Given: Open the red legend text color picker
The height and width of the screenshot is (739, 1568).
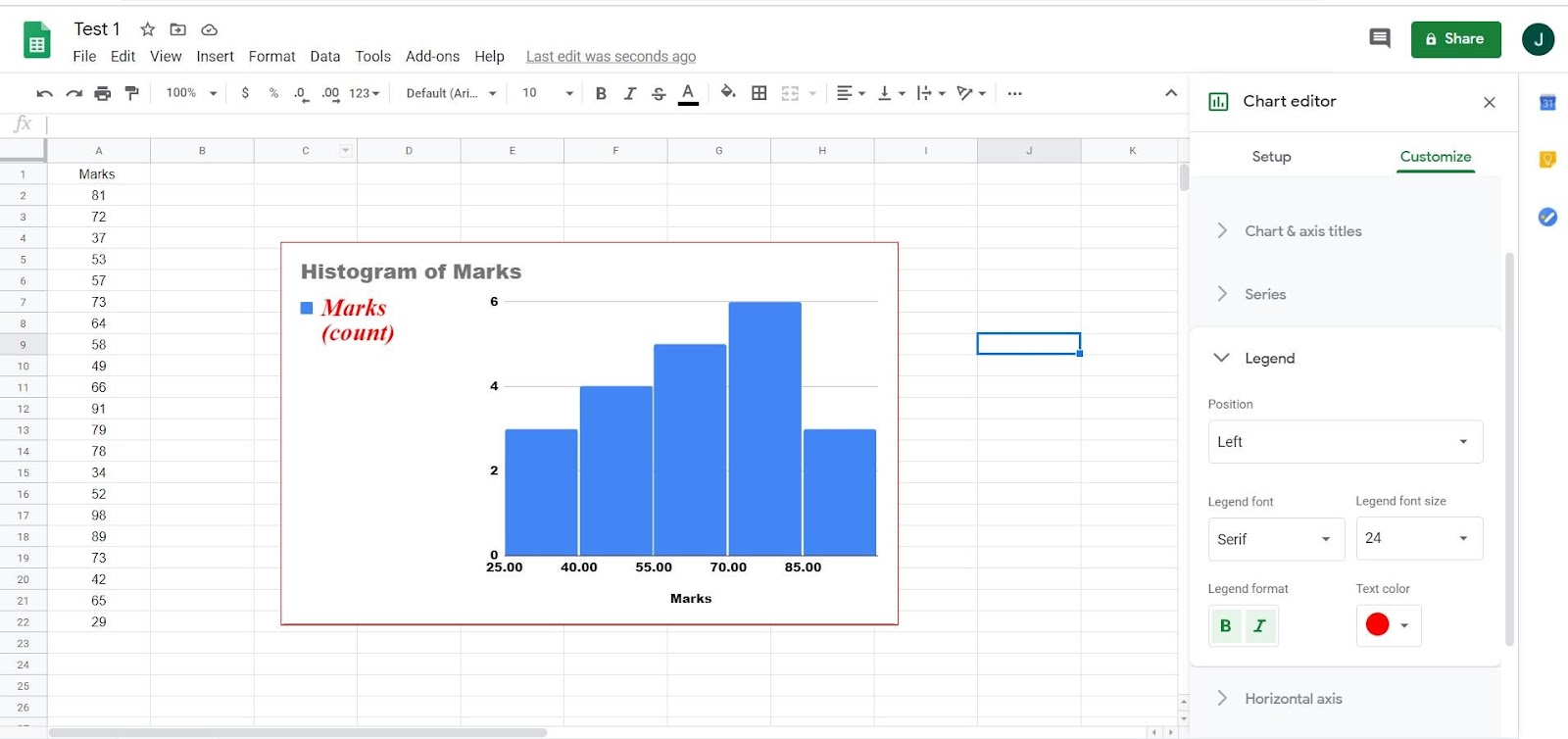Looking at the screenshot, I should point(1389,625).
